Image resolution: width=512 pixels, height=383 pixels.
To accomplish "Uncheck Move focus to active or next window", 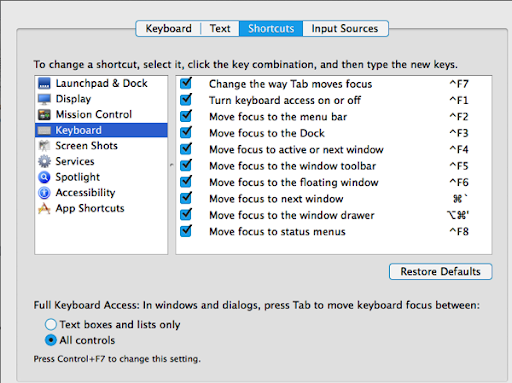I will [x=186, y=149].
